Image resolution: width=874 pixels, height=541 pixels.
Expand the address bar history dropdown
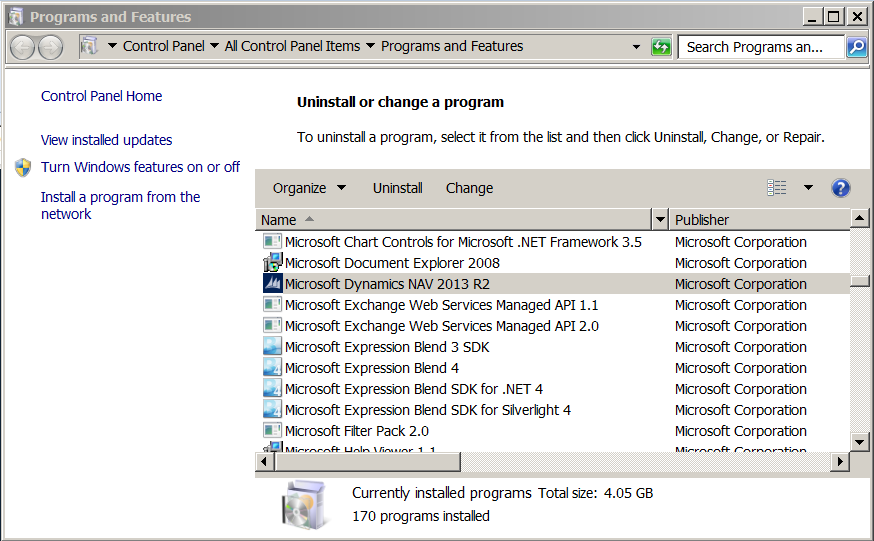tap(636, 47)
